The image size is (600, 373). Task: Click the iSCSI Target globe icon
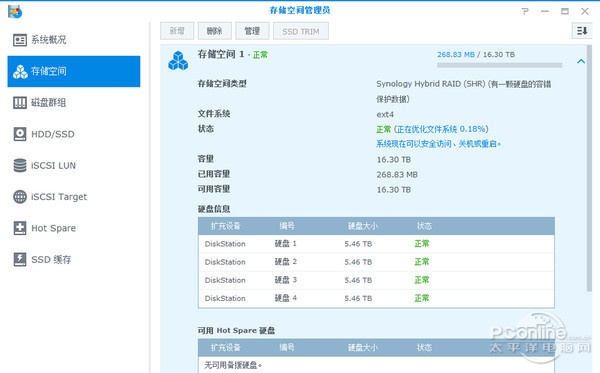(20, 197)
